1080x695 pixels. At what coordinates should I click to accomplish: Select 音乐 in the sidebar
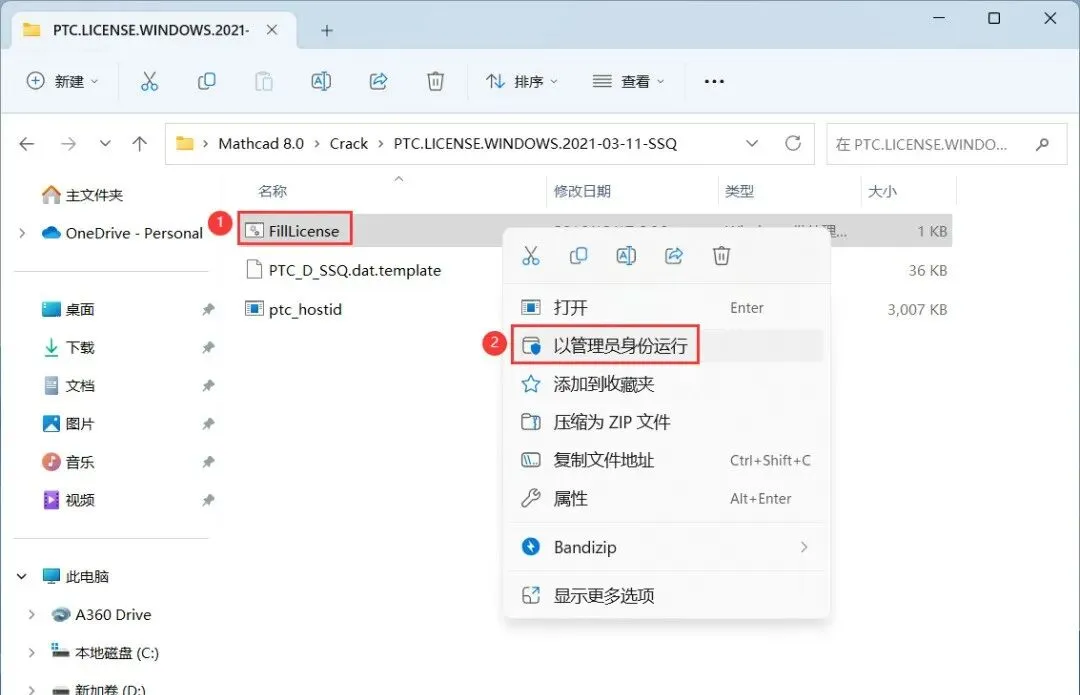pyautogui.click(x=68, y=461)
